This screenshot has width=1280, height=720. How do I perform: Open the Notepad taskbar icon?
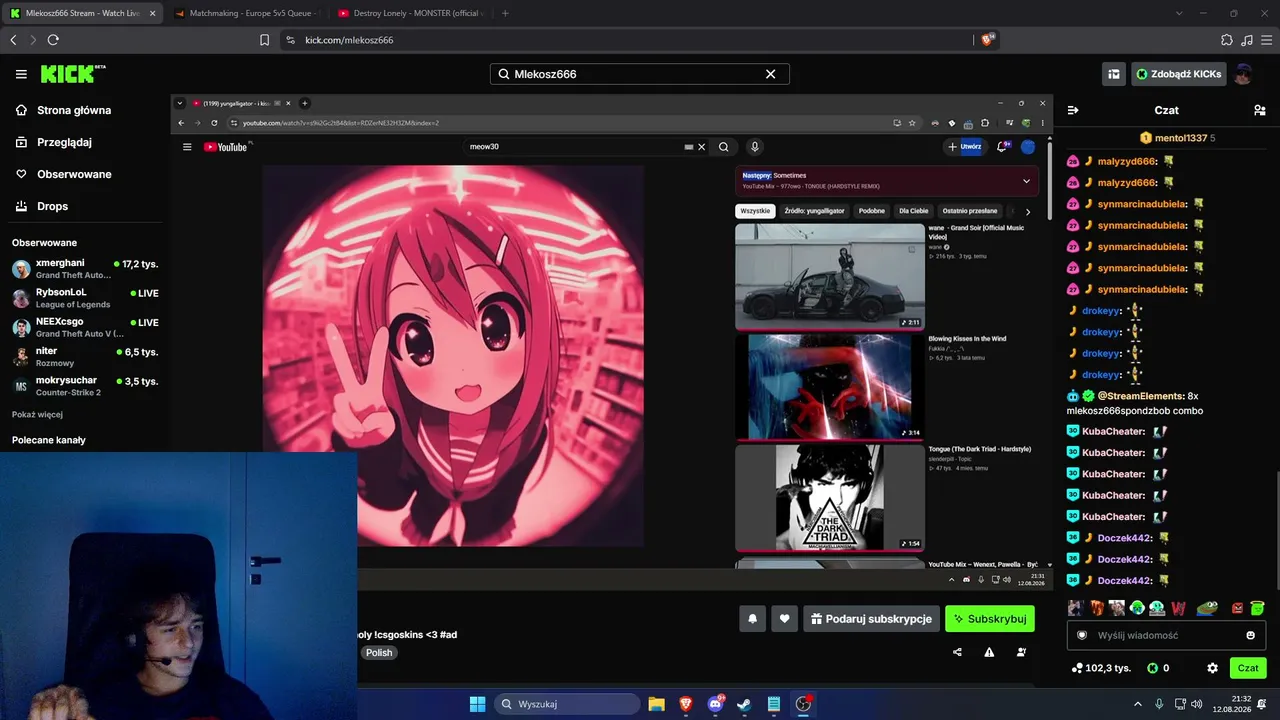pos(774,704)
